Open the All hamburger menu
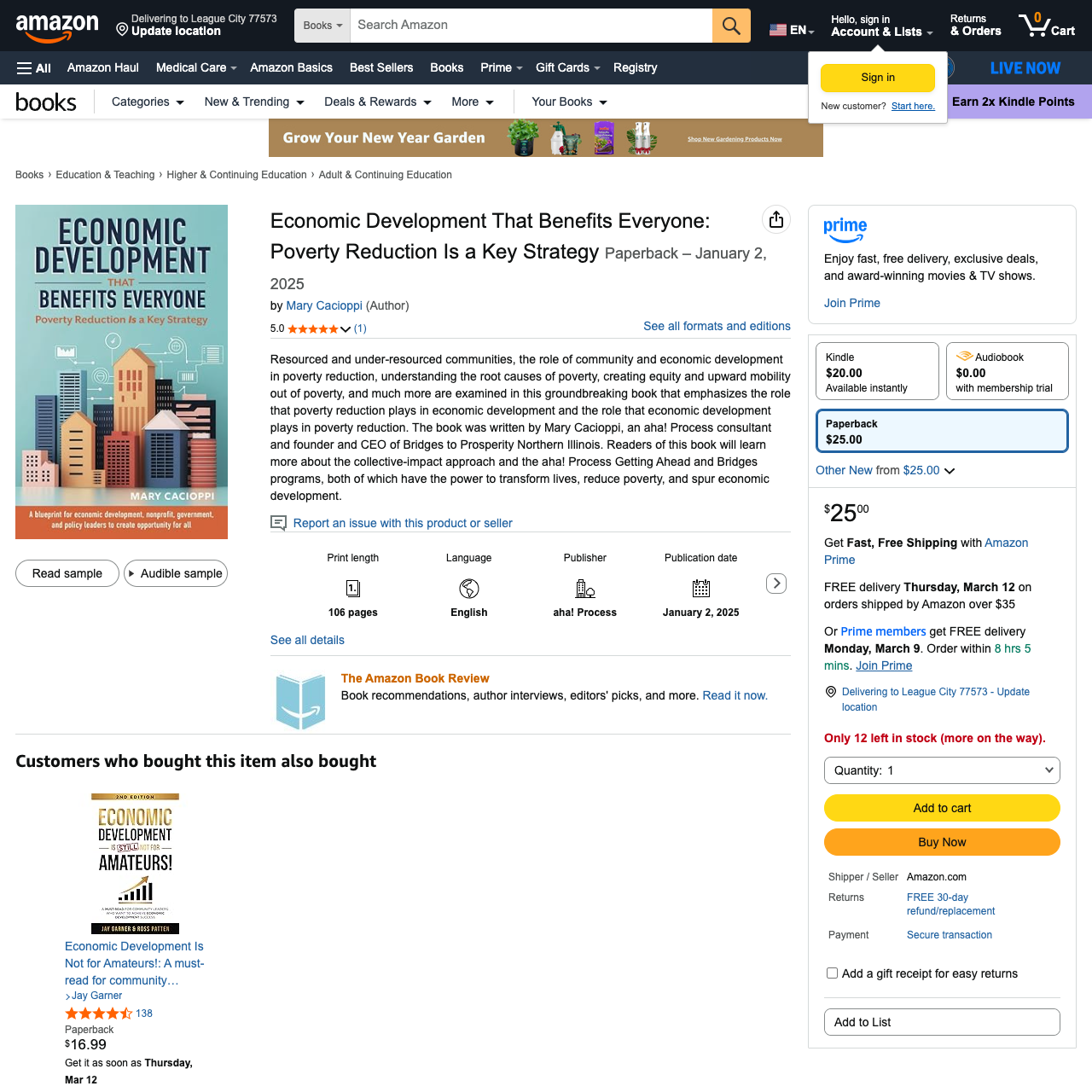The image size is (1092, 1092). (x=34, y=68)
